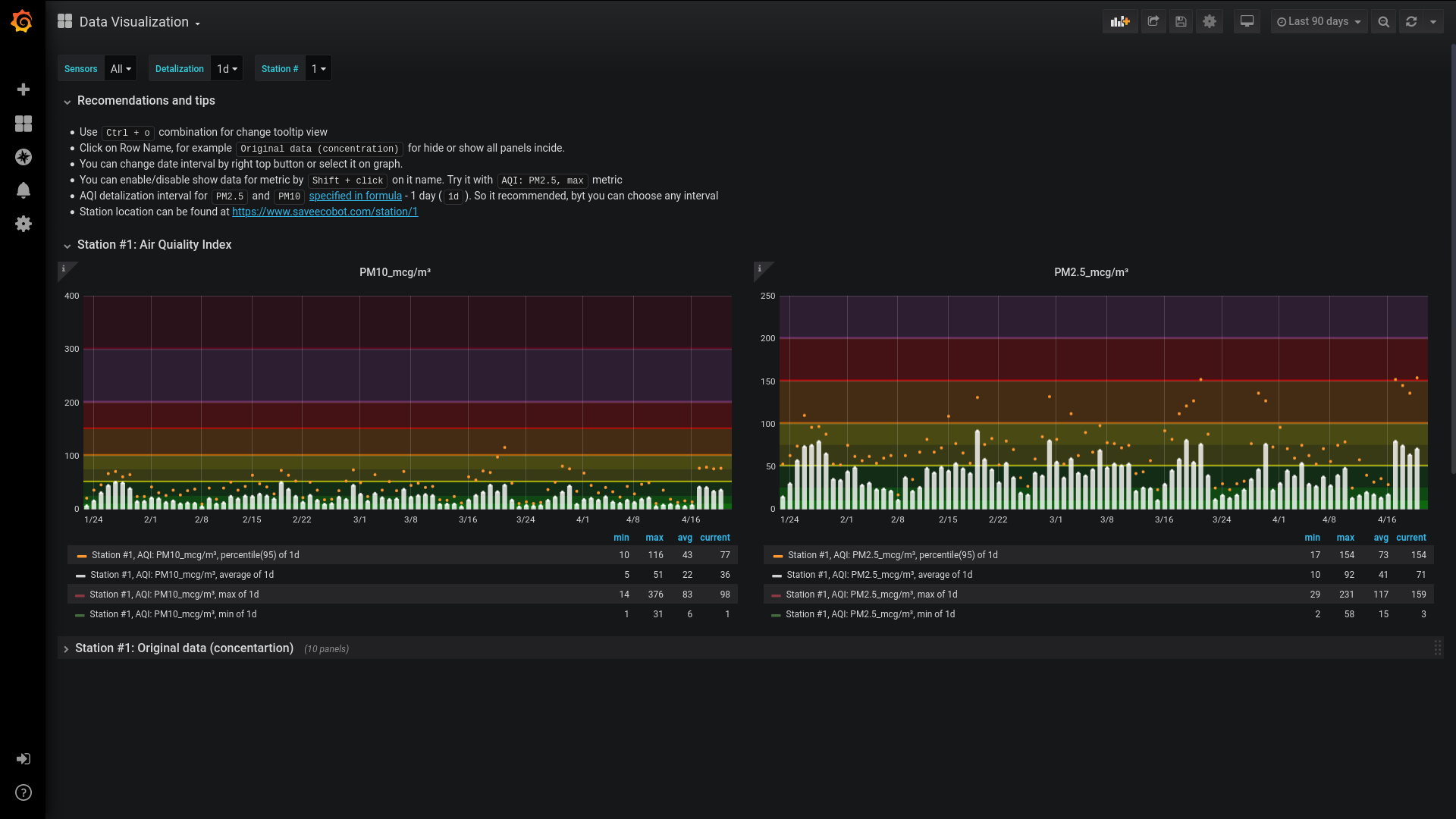Click the Share dashboard icon
The image size is (1456, 819).
coord(1153,22)
